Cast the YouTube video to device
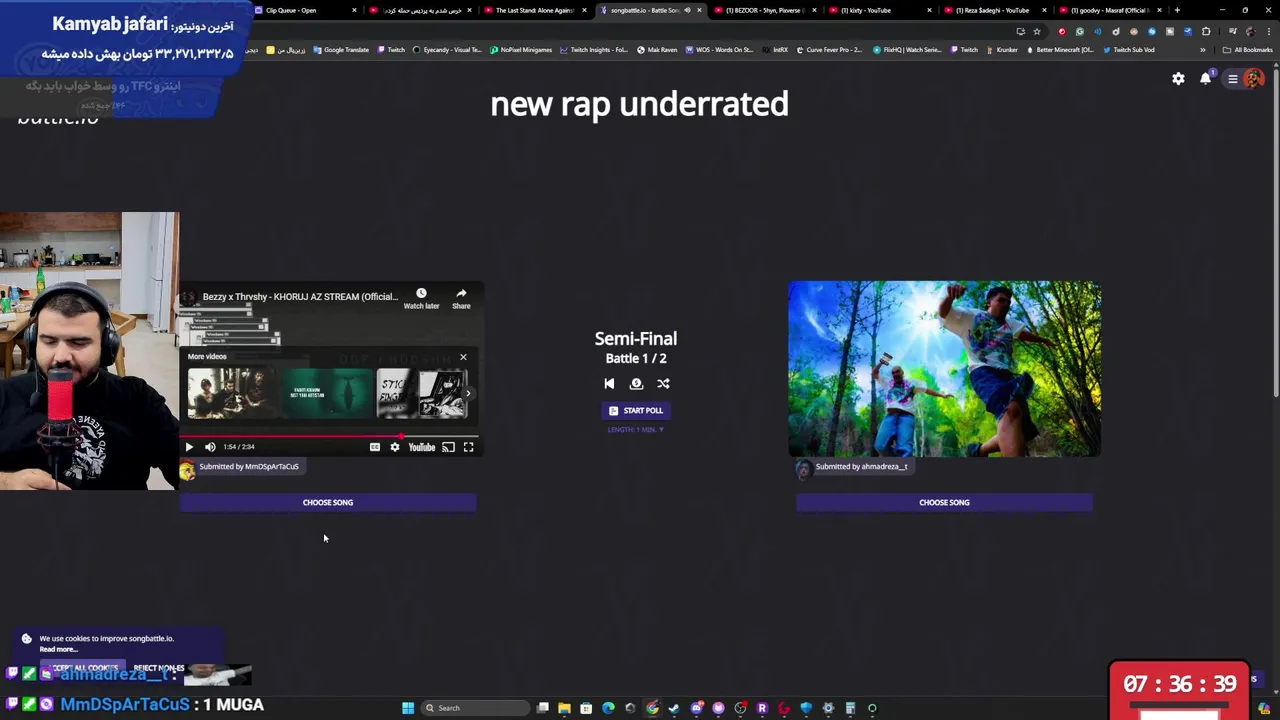 tap(448, 447)
